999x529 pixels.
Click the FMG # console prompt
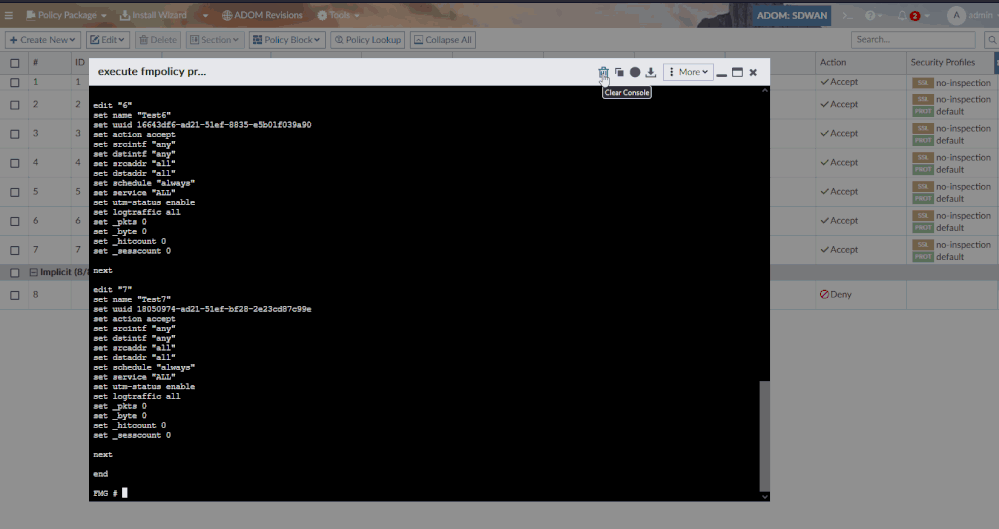105,493
